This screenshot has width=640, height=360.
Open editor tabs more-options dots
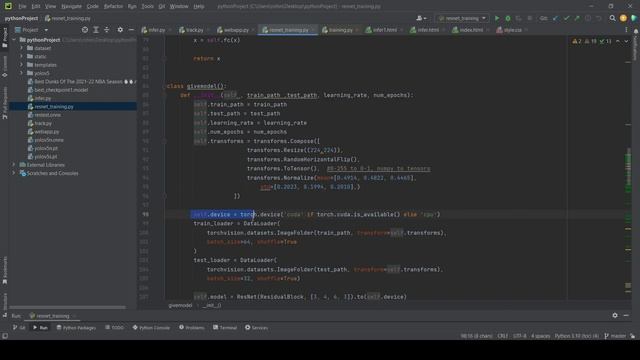click(627, 30)
